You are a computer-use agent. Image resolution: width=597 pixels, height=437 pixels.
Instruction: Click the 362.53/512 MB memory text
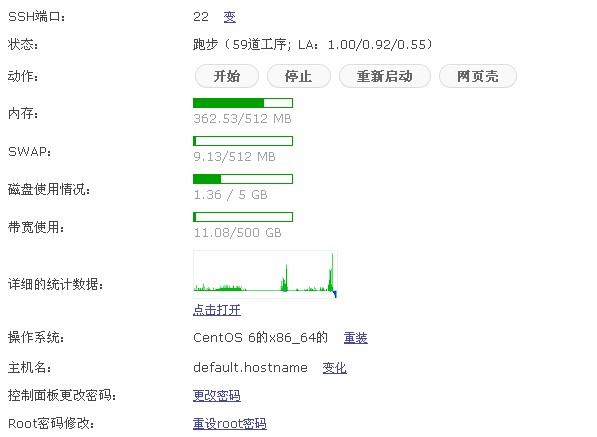pos(243,119)
